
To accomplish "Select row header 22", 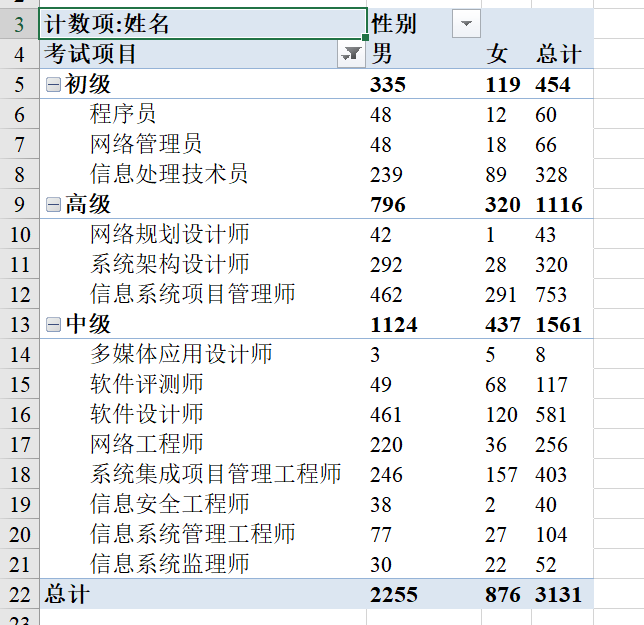I will pyautogui.click(x=19, y=594).
